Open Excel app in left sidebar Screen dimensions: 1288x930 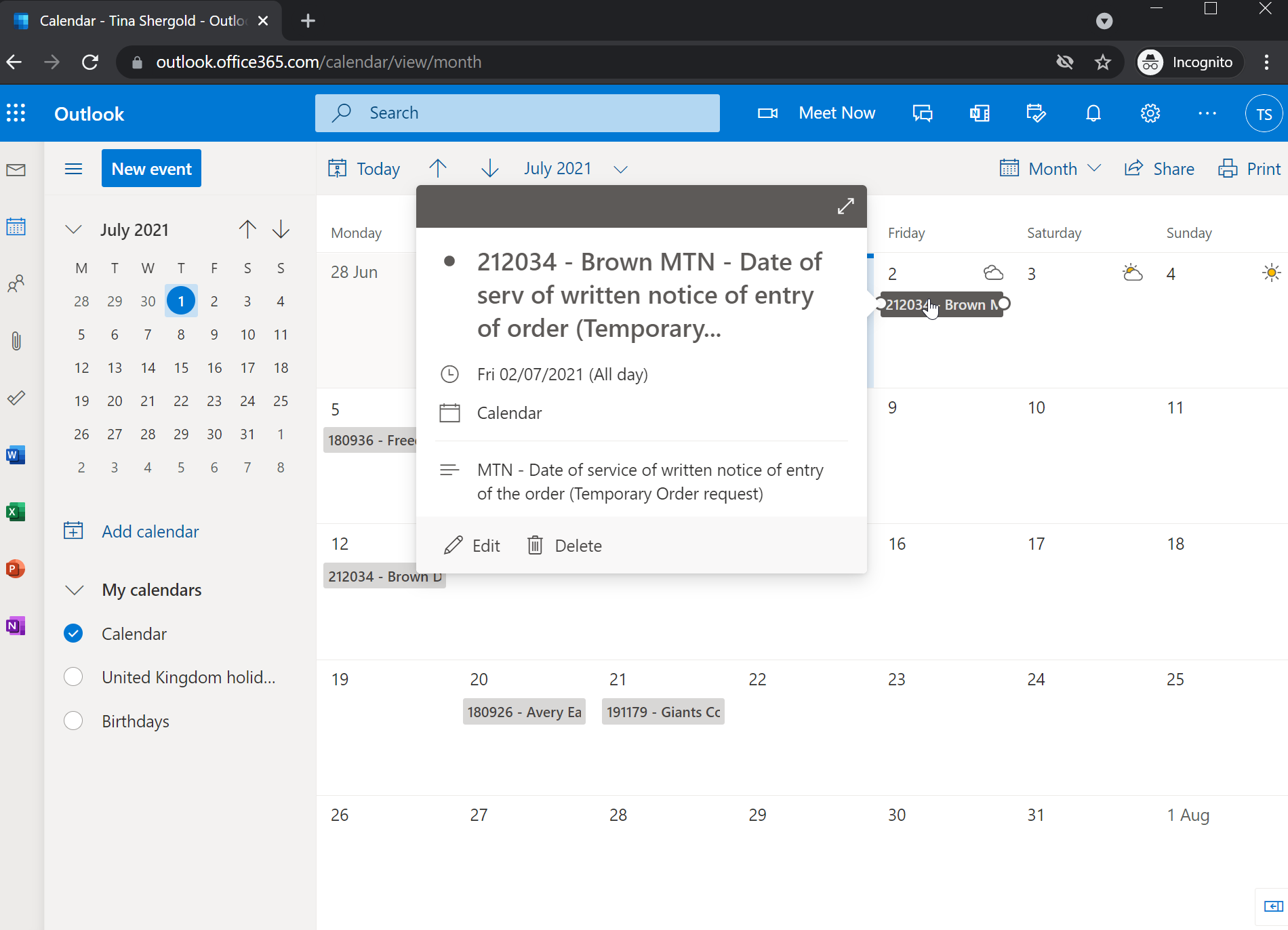point(16,512)
